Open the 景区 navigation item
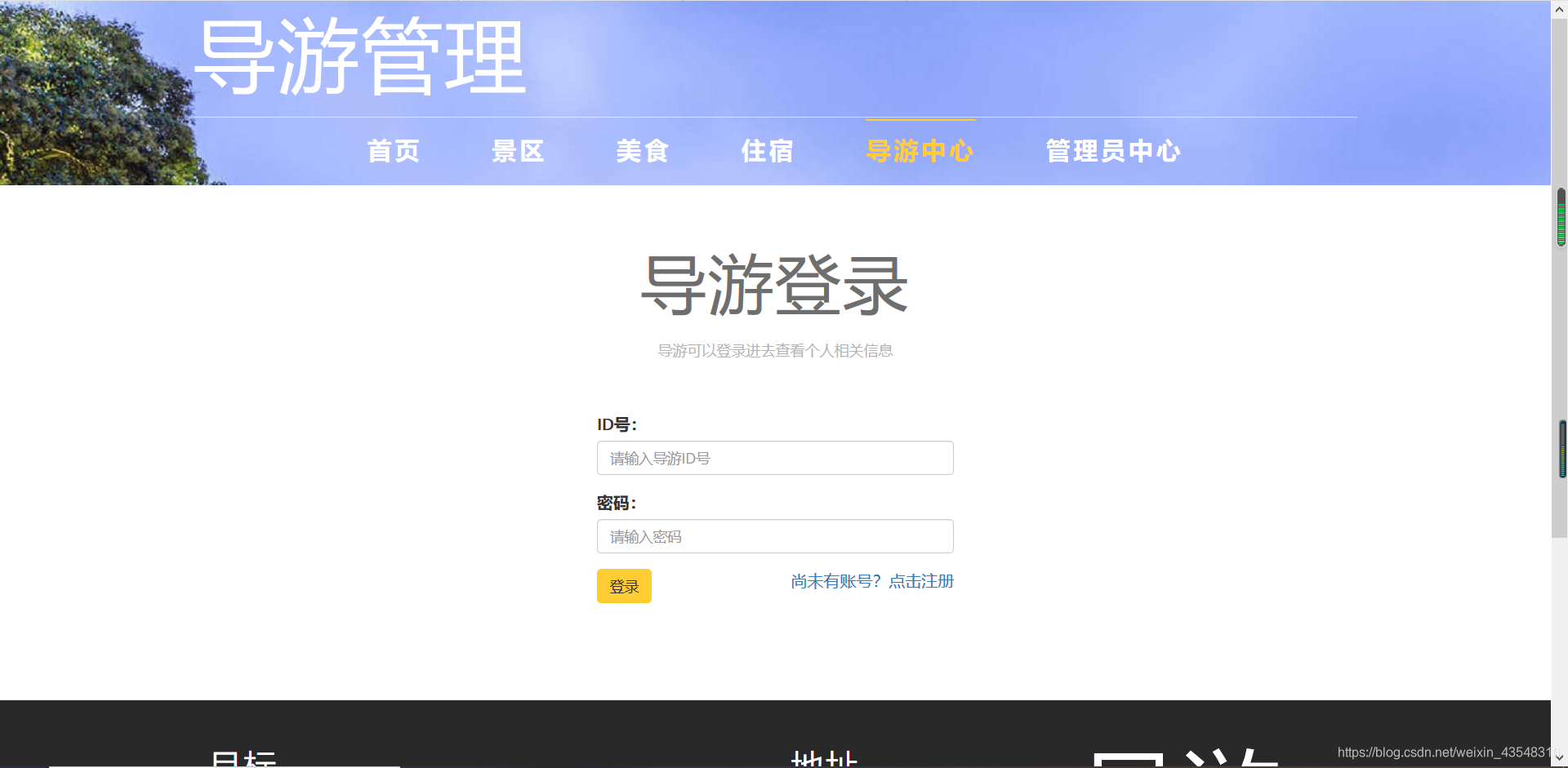Screen dimensions: 1568x768 pos(517,151)
